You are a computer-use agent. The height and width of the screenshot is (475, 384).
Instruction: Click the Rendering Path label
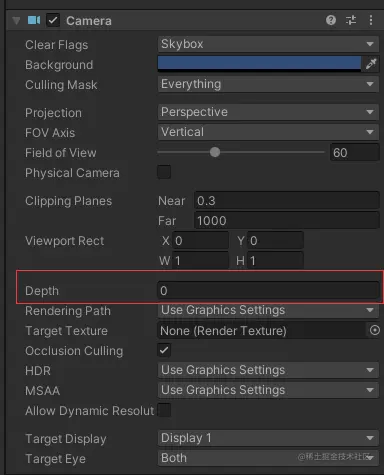(68, 311)
